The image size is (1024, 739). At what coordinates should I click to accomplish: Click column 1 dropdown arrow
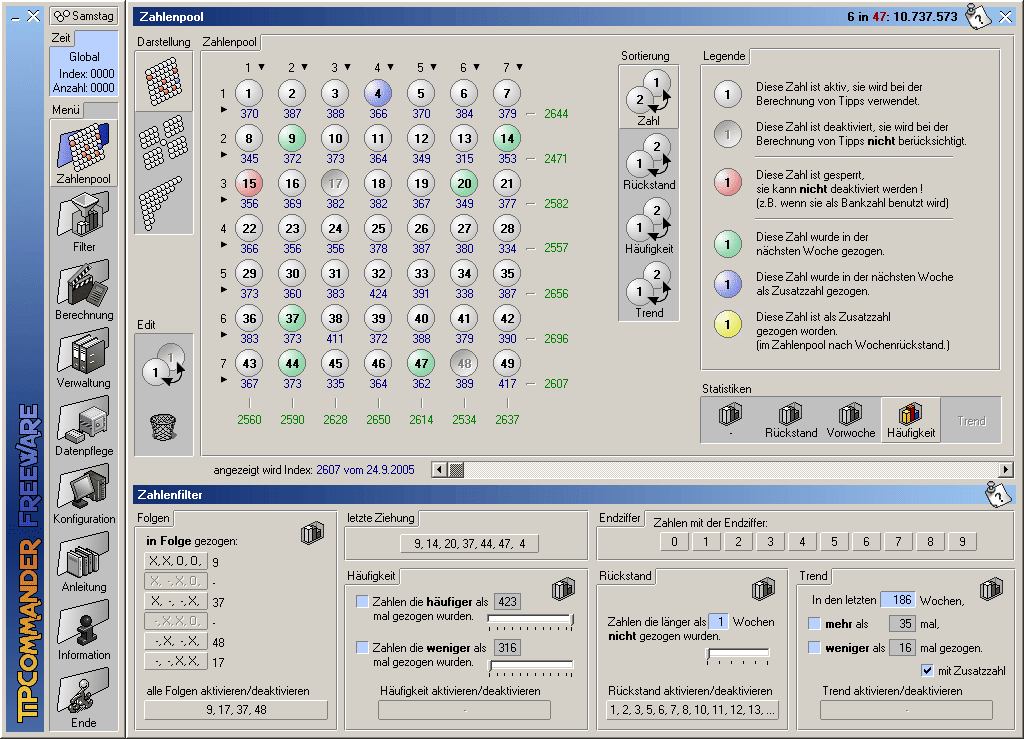pyautogui.click(x=261, y=67)
